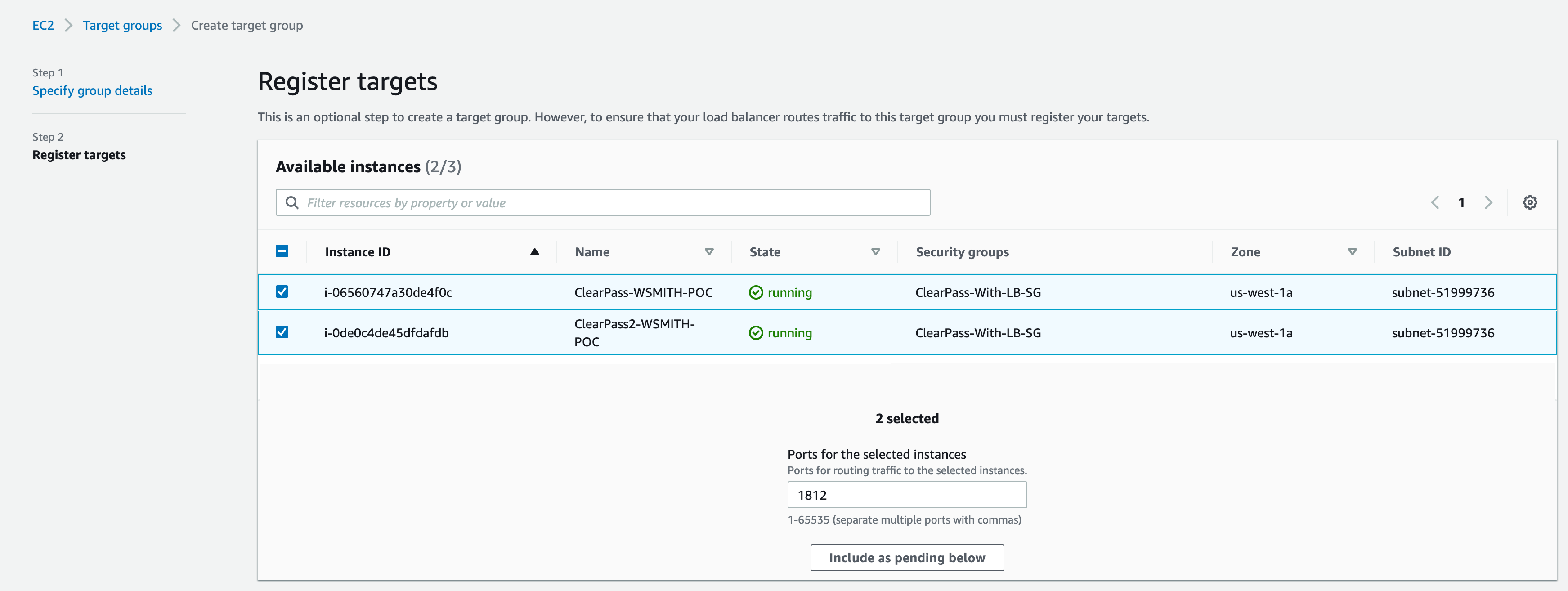Click the previous page arrow
Viewport: 1568px width, 591px height.
(x=1435, y=202)
